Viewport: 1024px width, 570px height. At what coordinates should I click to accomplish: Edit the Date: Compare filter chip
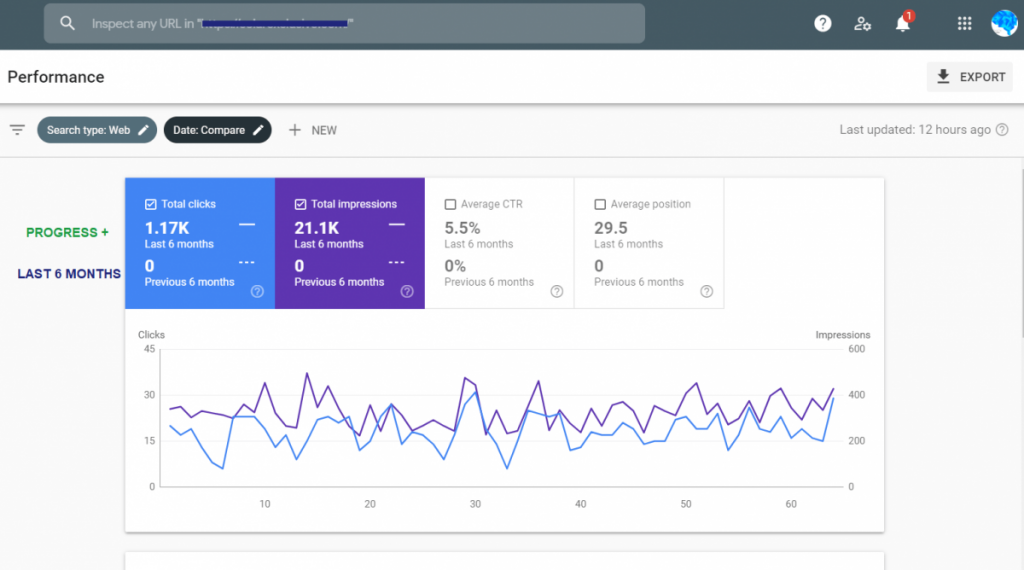pyautogui.click(x=217, y=130)
